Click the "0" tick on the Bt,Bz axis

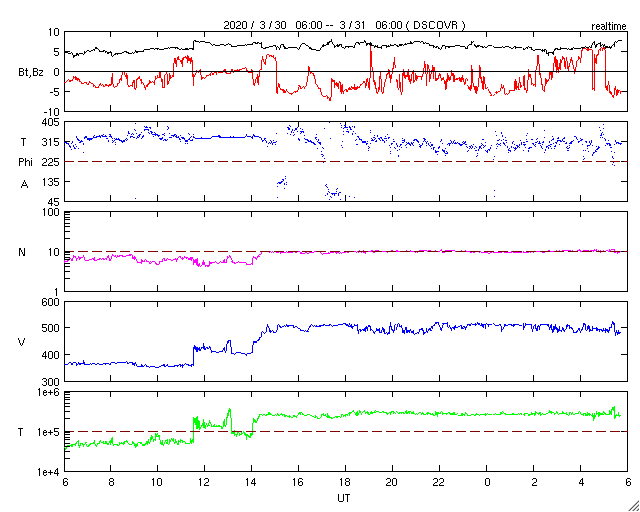pyautogui.click(x=56, y=72)
